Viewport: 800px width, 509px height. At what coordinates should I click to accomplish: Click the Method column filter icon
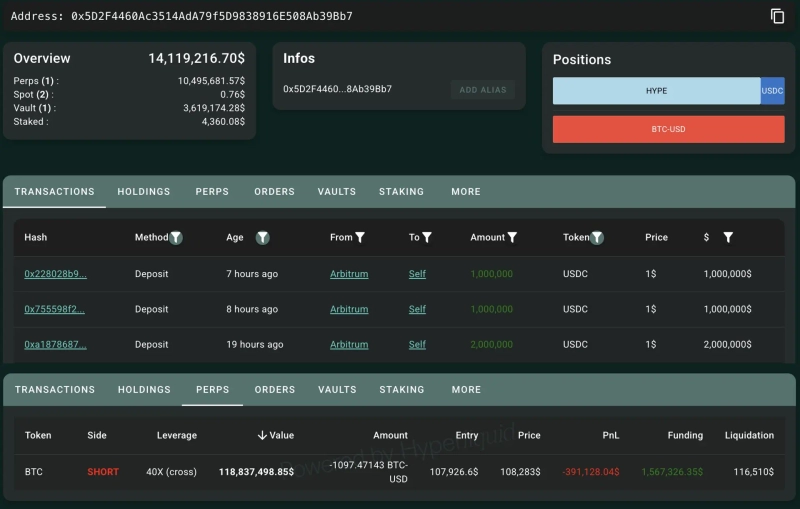click(x=176, y=238)
